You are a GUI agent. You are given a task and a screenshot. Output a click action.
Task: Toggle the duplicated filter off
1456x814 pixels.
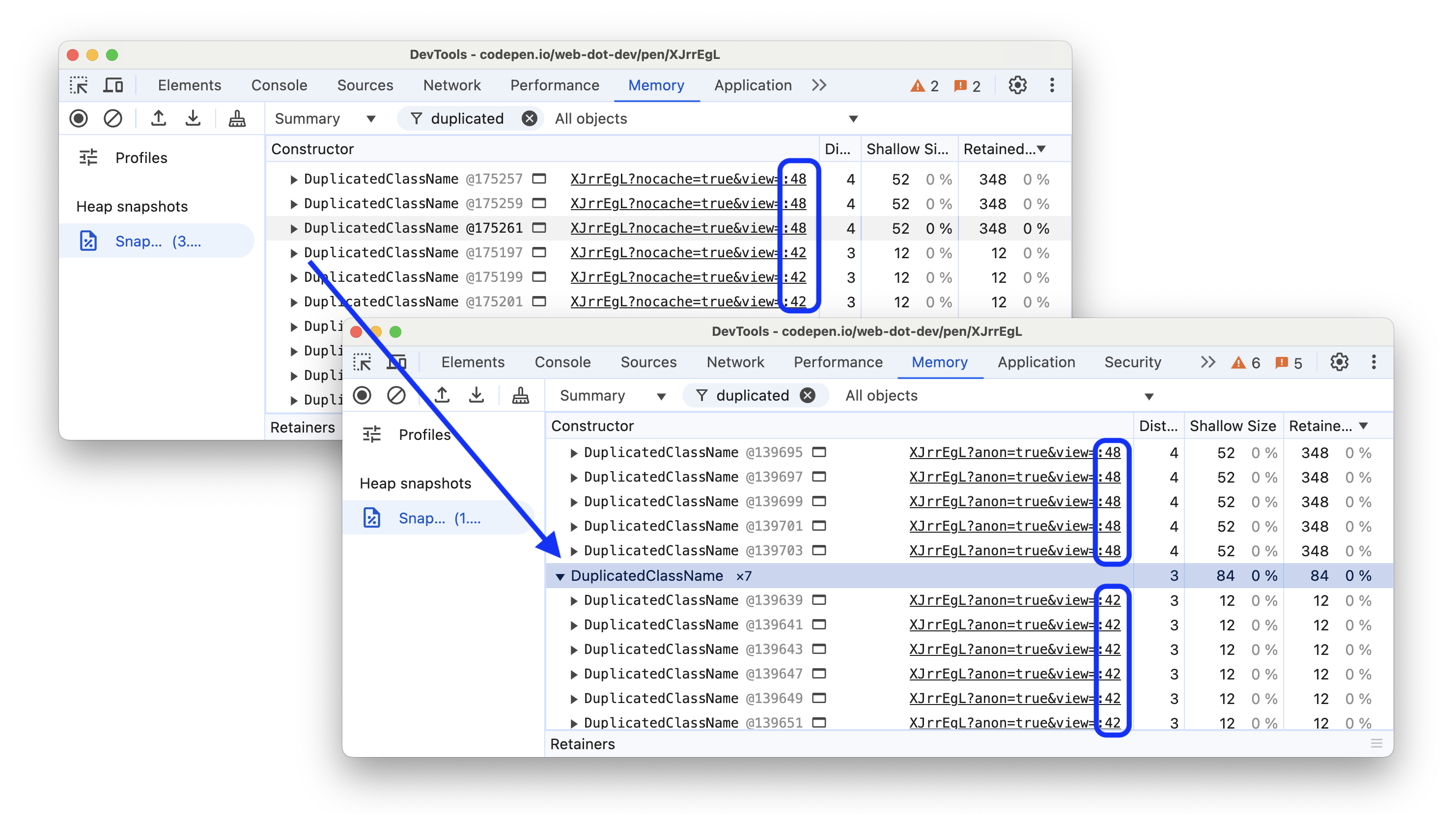(x=809, y=395)
